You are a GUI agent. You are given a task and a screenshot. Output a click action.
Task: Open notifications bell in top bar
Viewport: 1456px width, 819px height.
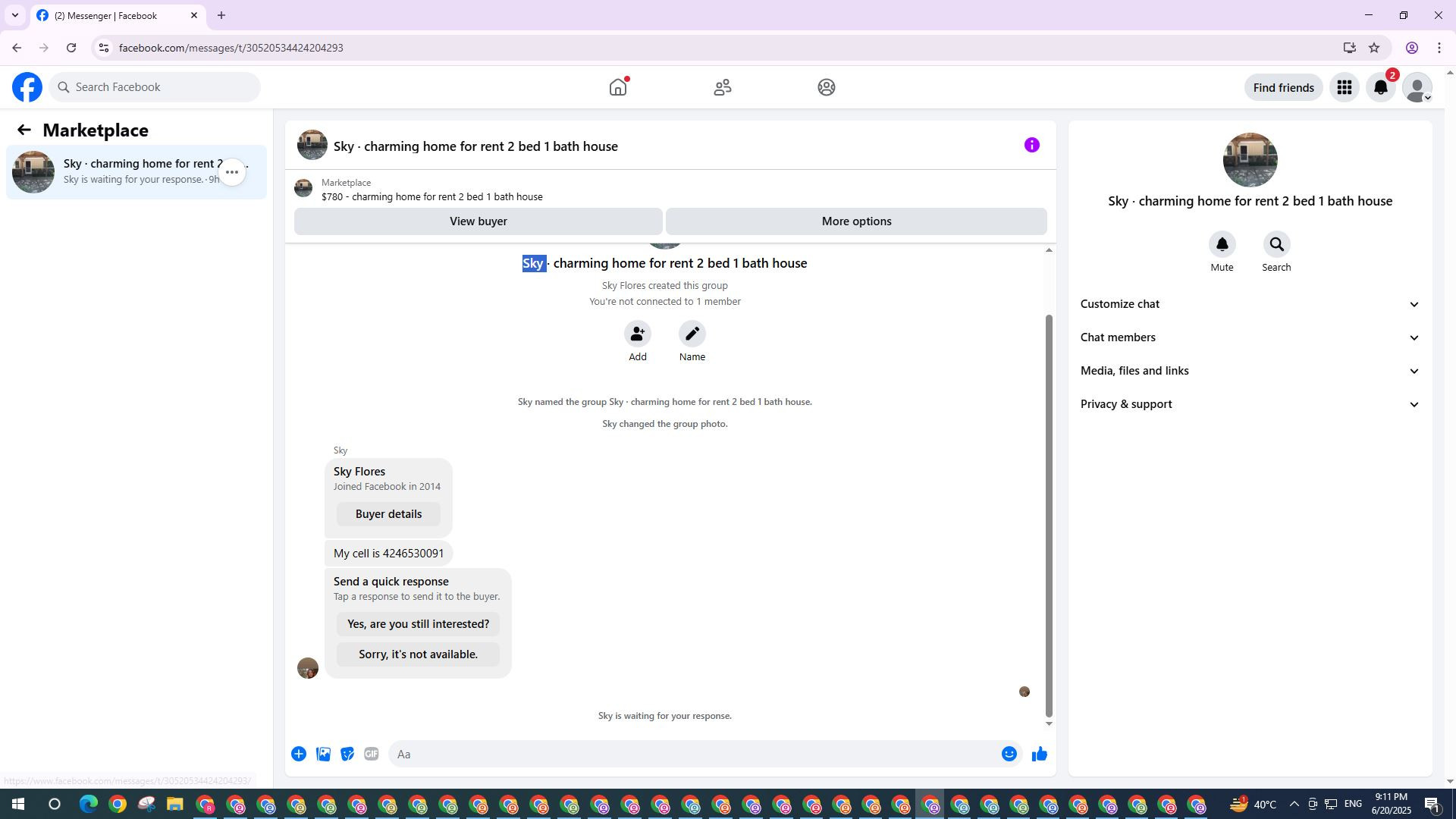pos(1380,88)
